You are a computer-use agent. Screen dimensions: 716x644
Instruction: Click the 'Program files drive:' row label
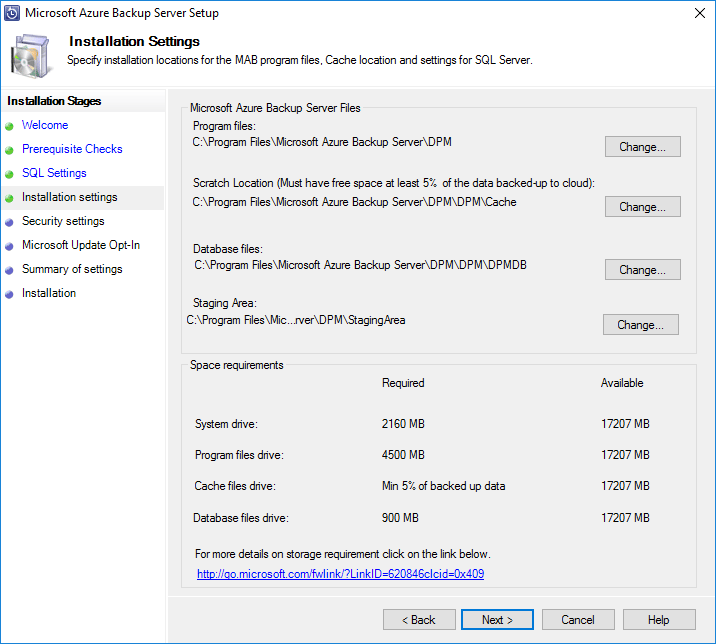239,455
